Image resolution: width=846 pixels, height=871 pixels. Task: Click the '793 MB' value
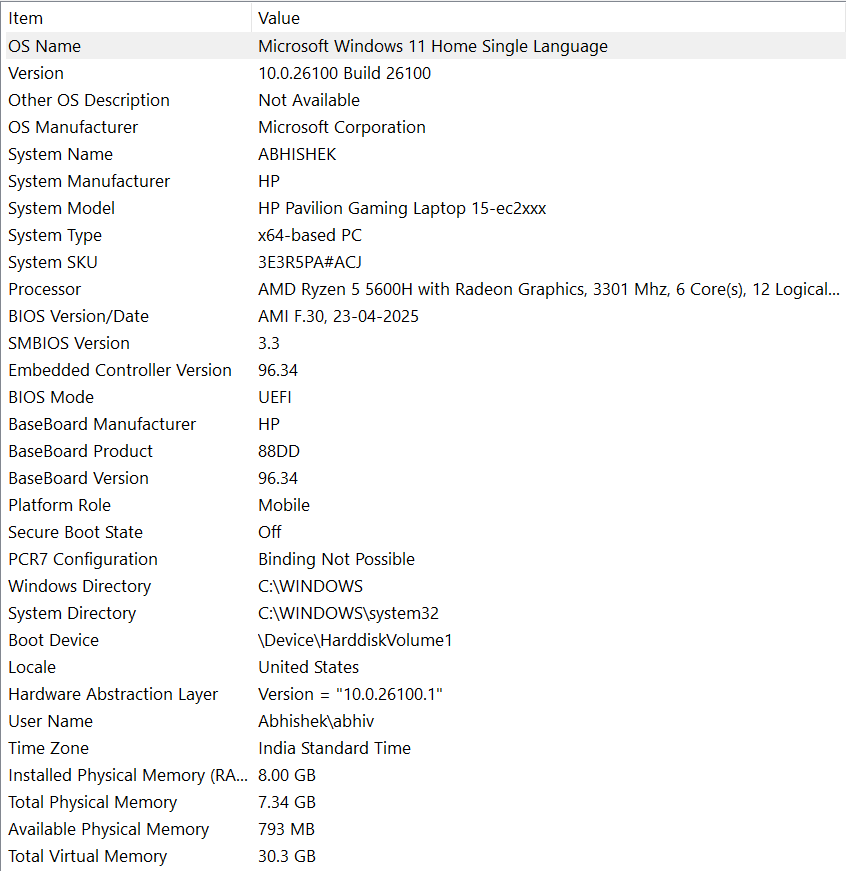pos(287,829)
